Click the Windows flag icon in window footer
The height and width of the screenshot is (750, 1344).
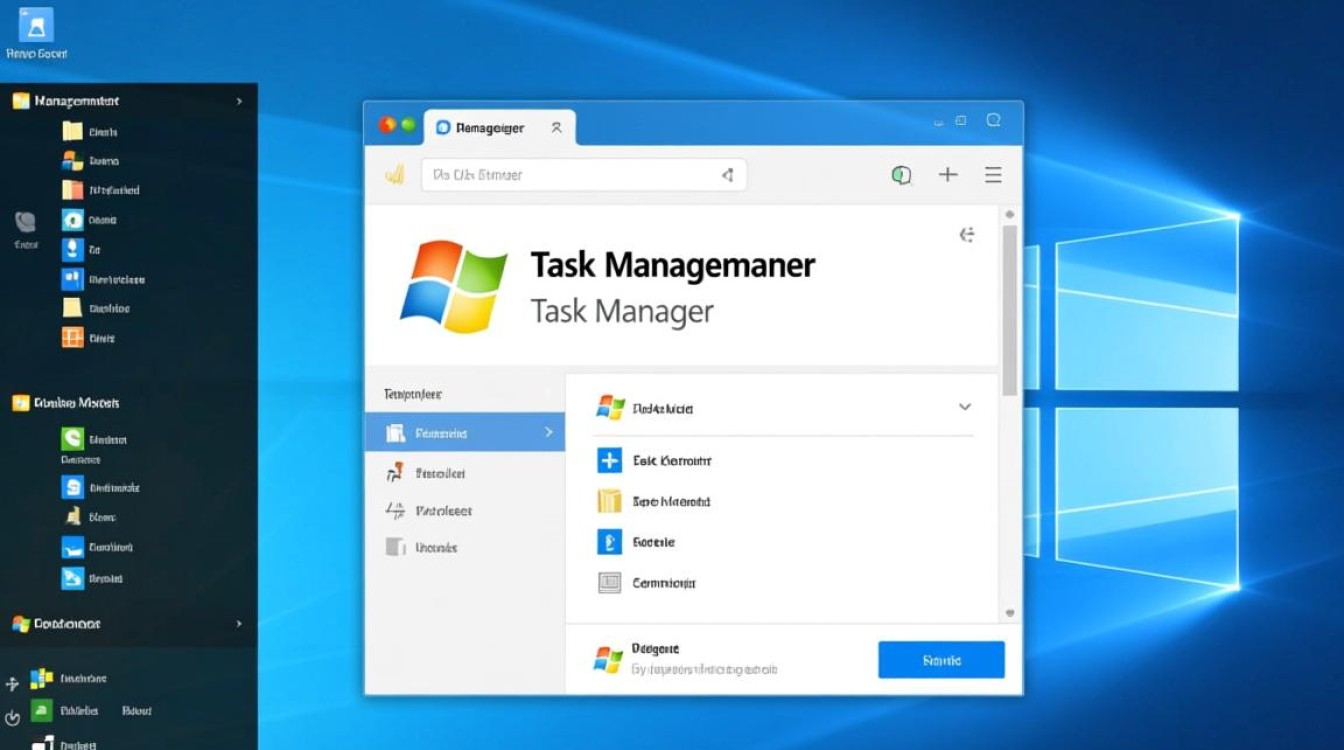[608, 659]
